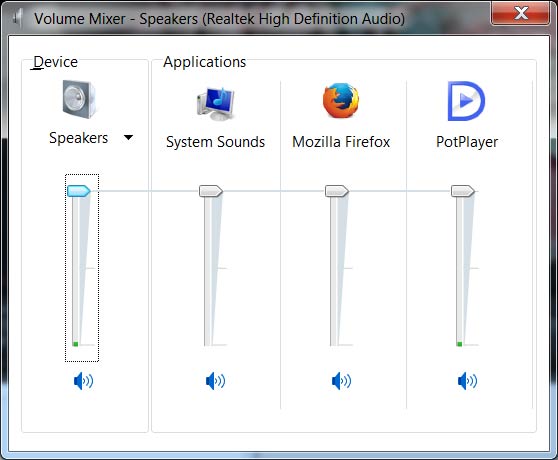Click the Mozilla Firefox volume slider thumb
Image resolution: width=558 pixels, height=460 pixels.
(337, 191)
